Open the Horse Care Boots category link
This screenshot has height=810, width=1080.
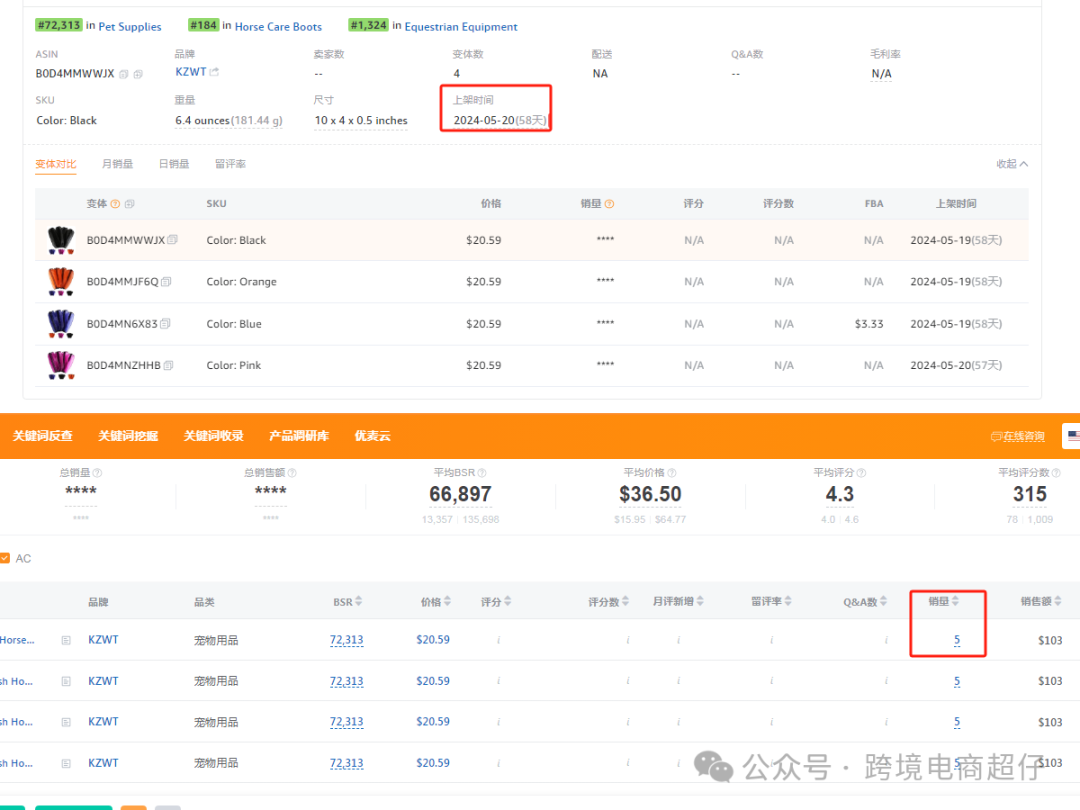coord(278,27)
